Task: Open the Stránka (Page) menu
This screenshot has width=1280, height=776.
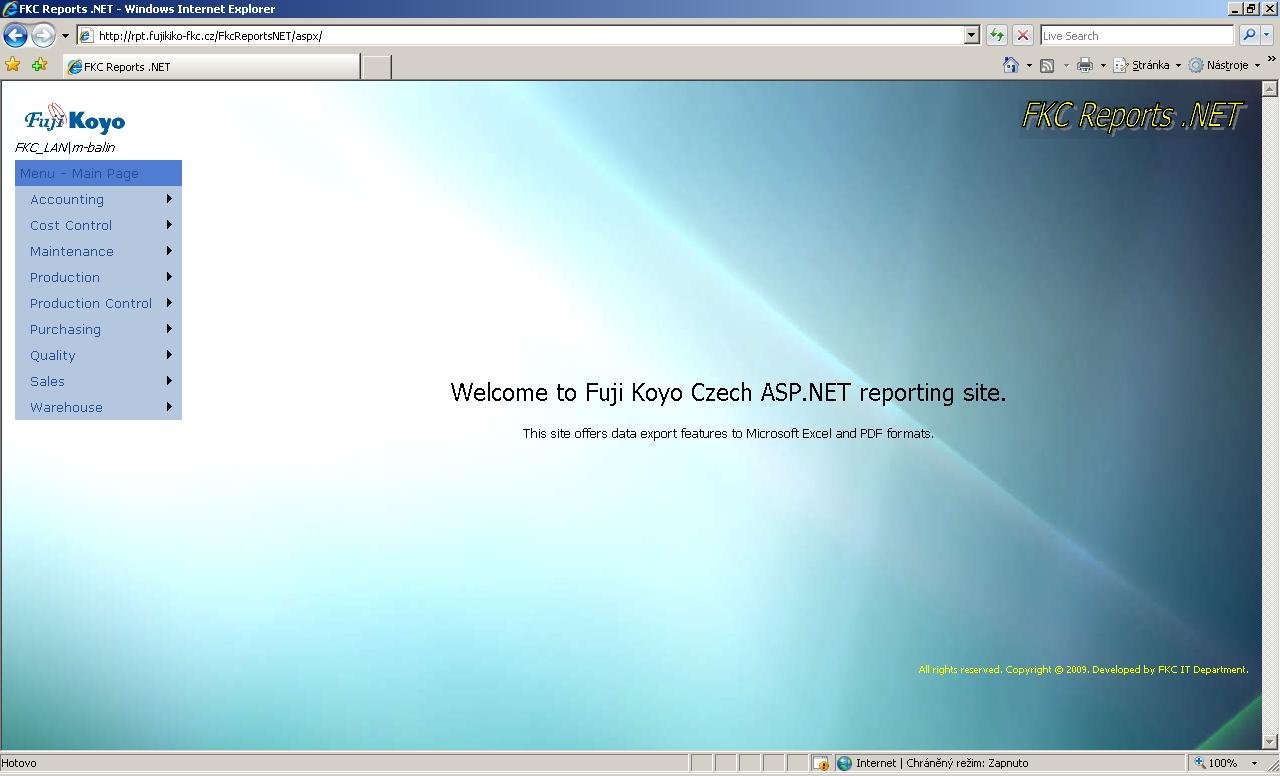Action: (1147, 65)
